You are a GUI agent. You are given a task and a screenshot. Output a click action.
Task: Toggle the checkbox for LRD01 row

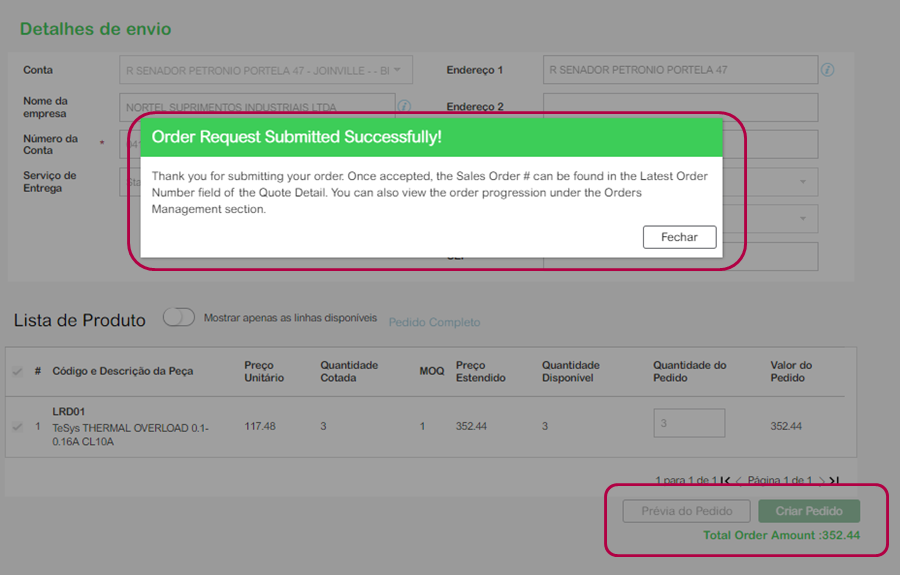(x=17, y=426)
